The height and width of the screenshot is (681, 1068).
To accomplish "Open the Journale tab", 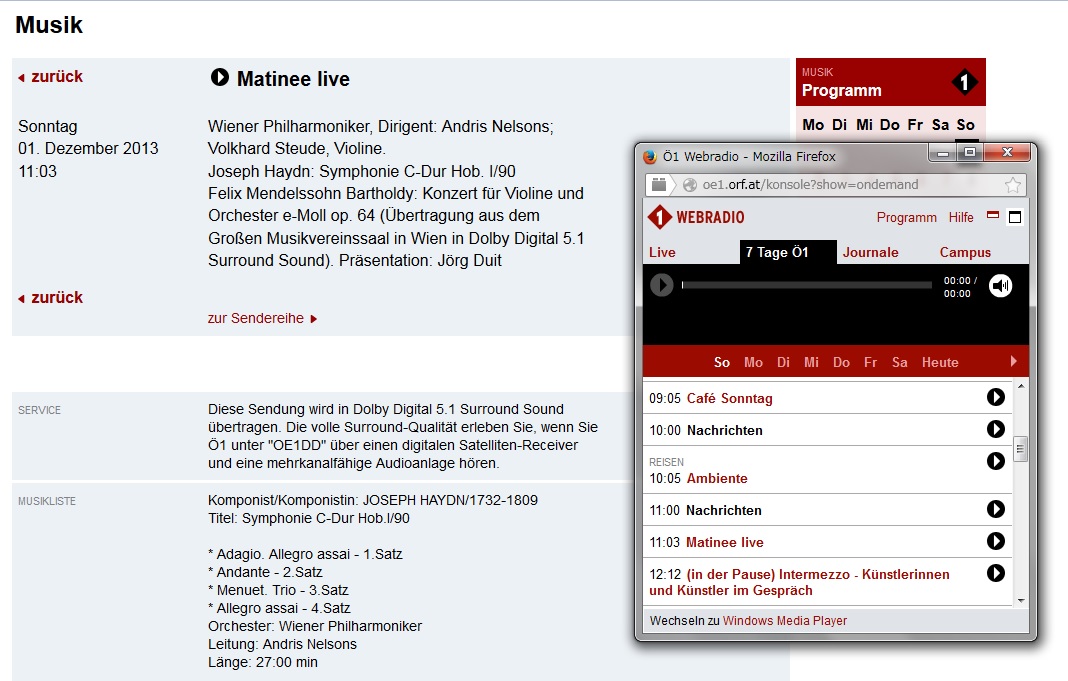I will point(870,253).
